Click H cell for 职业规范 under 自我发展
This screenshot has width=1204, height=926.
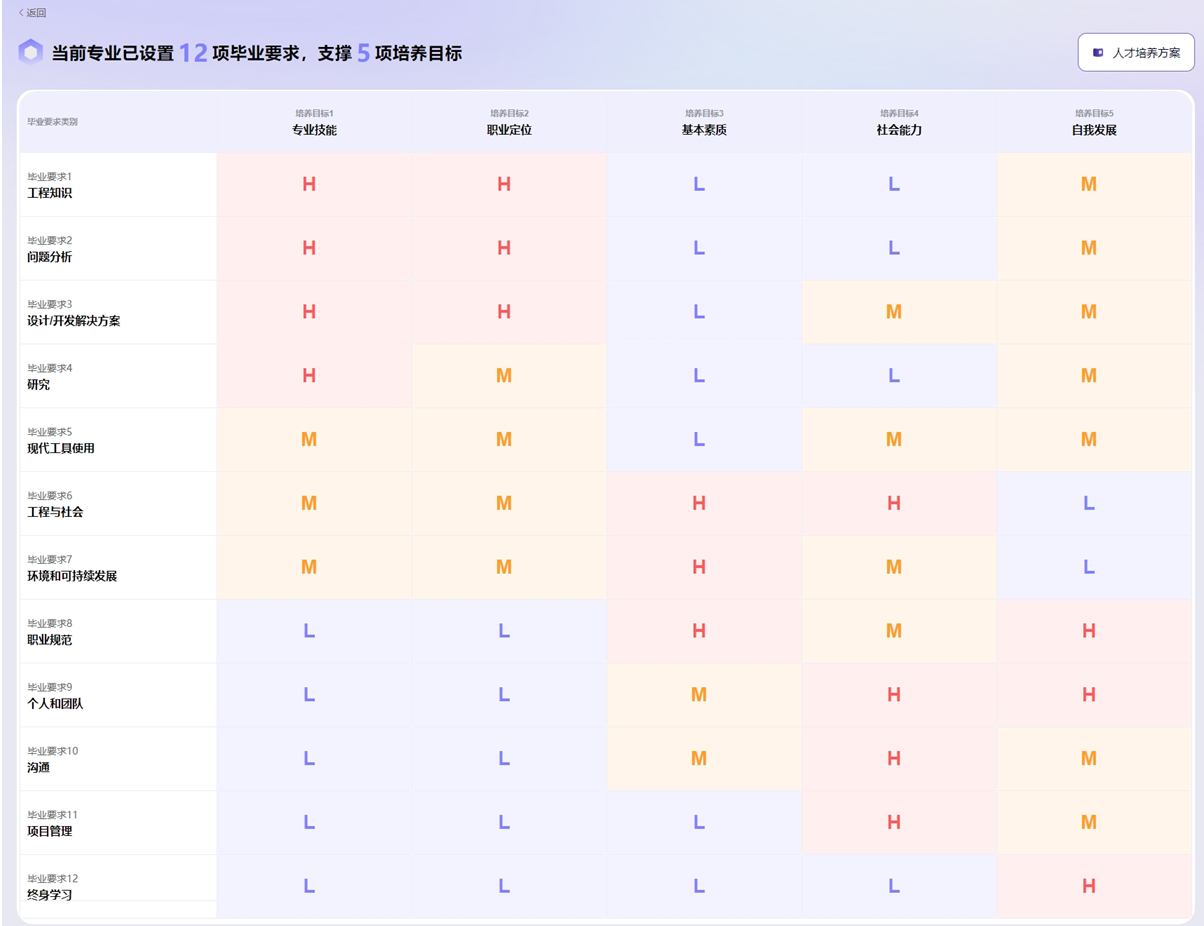pos(1089,631)
